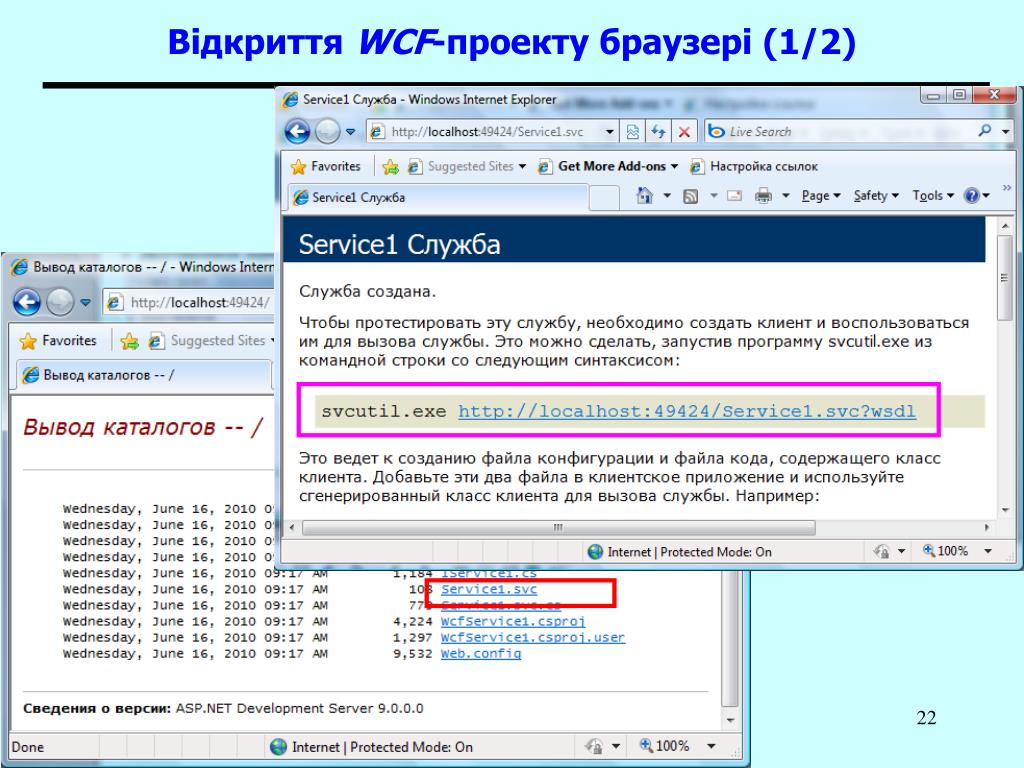Viewport: 1024px width, 768px height.
Task: Open Get More Add-ons link
Action: (x=608, y=166)
